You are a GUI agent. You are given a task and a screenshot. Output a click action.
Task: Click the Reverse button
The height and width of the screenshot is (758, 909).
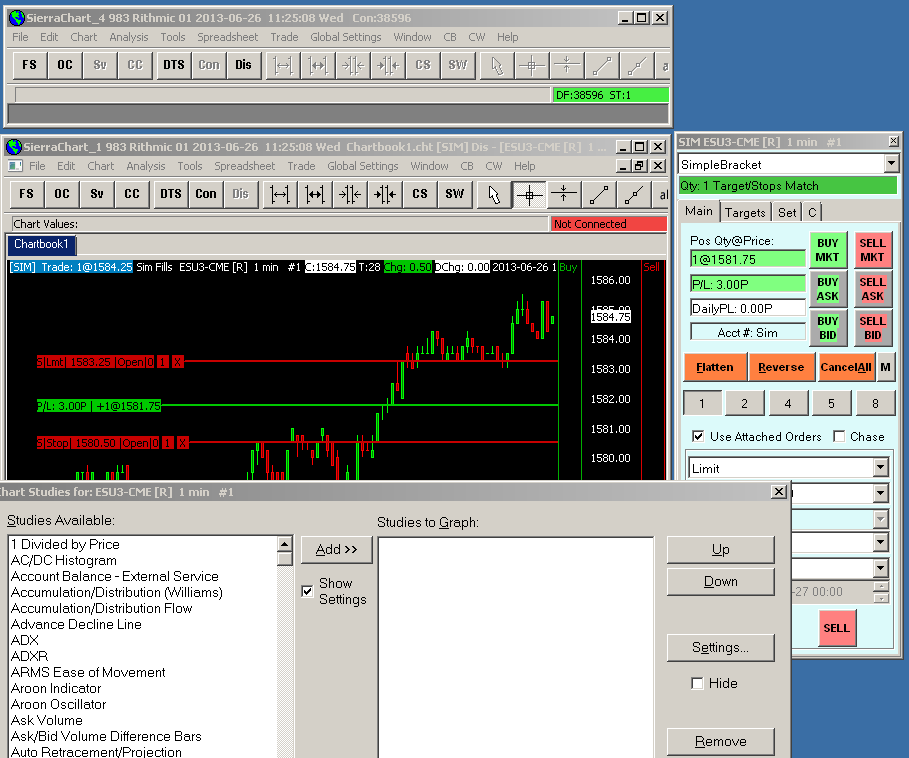coord(781,367)
